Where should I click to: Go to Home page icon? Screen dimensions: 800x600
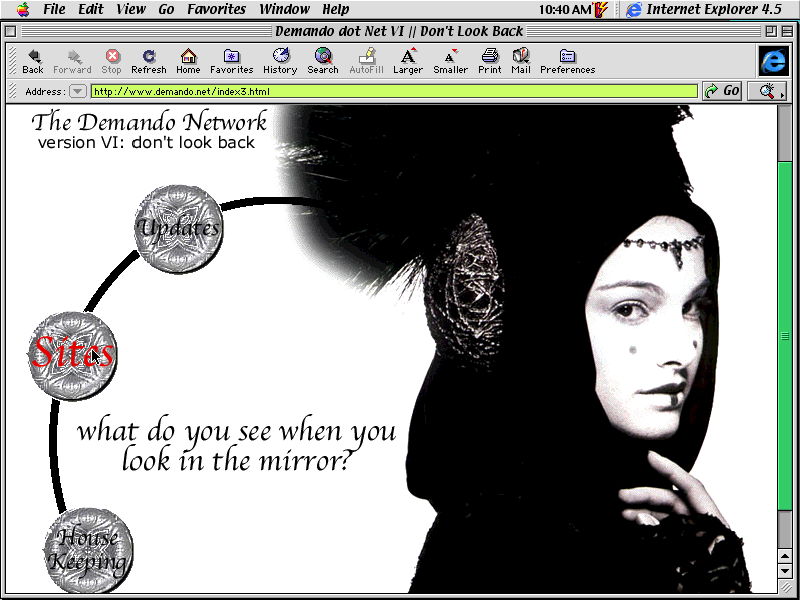click(188, 61)
